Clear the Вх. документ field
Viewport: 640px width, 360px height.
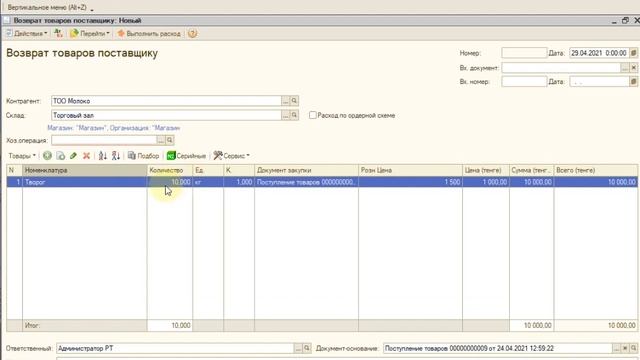coord(633,68)
